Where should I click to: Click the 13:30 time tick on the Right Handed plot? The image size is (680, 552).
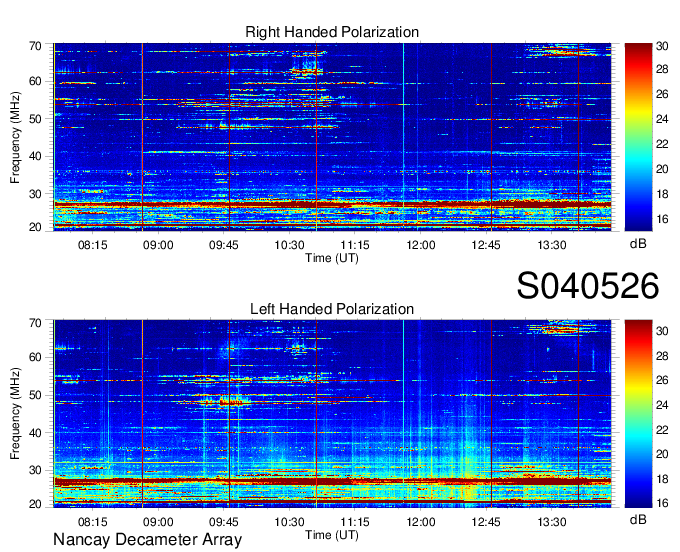pyautogui.click(x=552, y=245)
